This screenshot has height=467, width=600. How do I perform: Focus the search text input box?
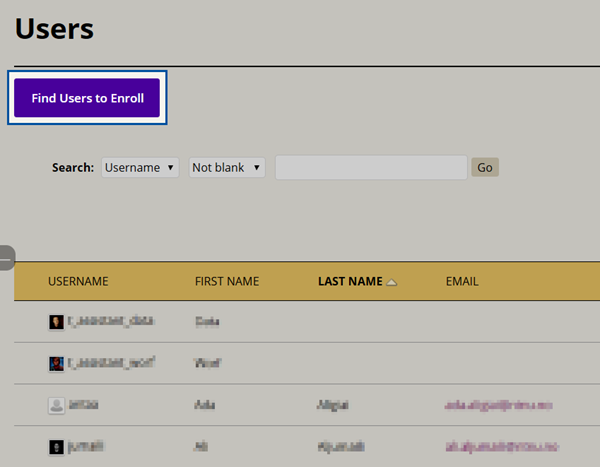[x=371, y=168]
